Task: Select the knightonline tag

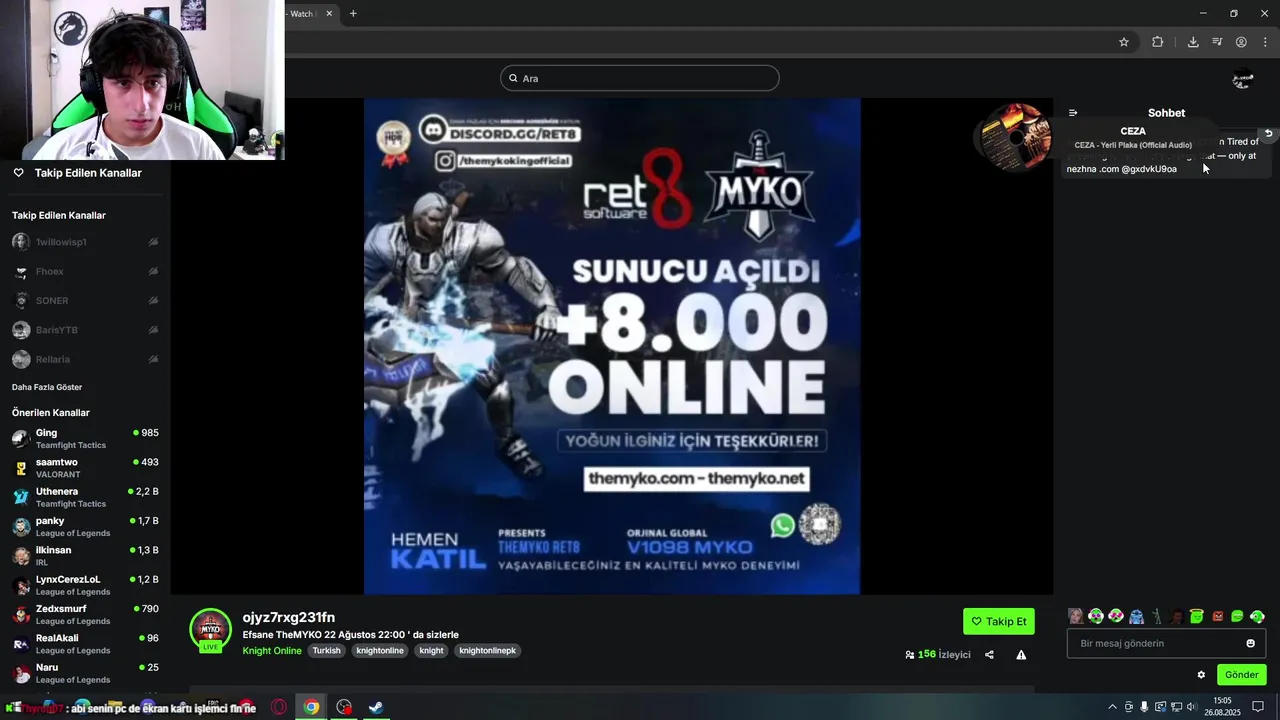Action: [380, 651]
